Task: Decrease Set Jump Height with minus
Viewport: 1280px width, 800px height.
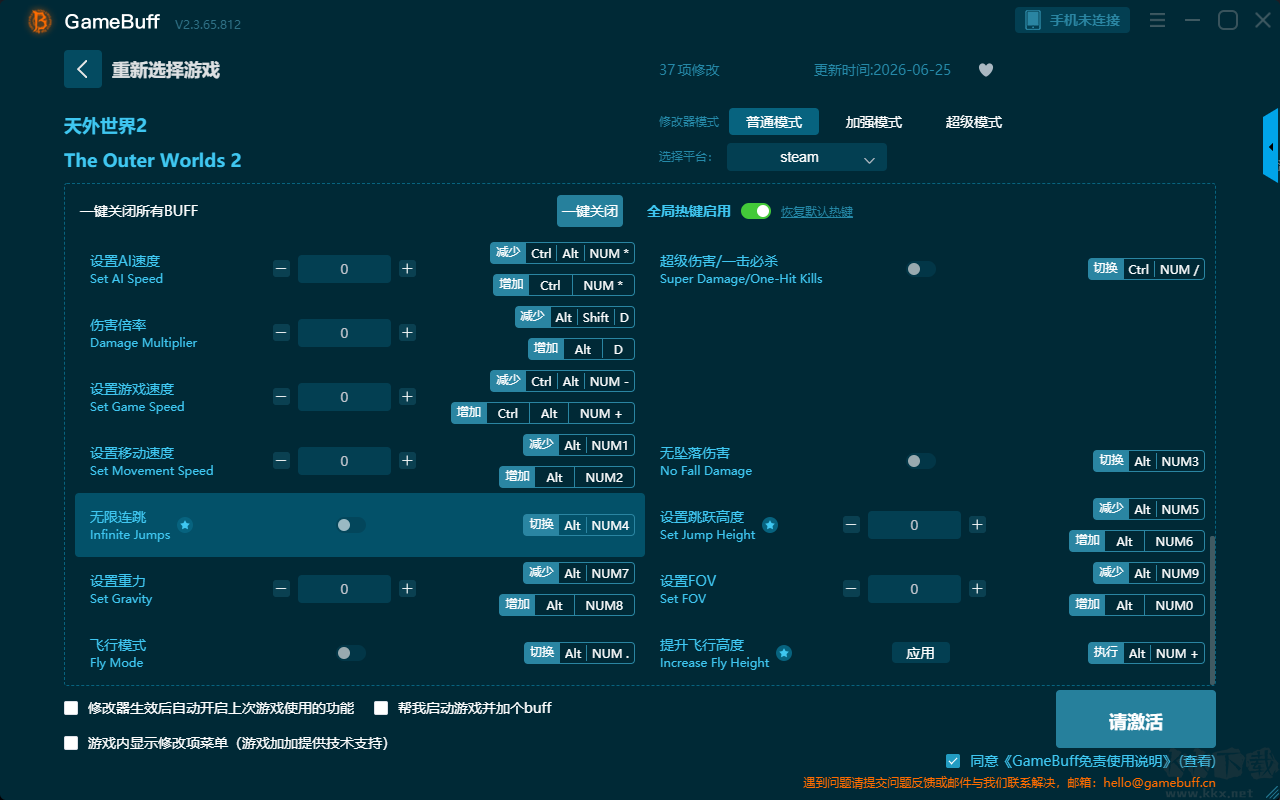Action: tap(851, 525)
